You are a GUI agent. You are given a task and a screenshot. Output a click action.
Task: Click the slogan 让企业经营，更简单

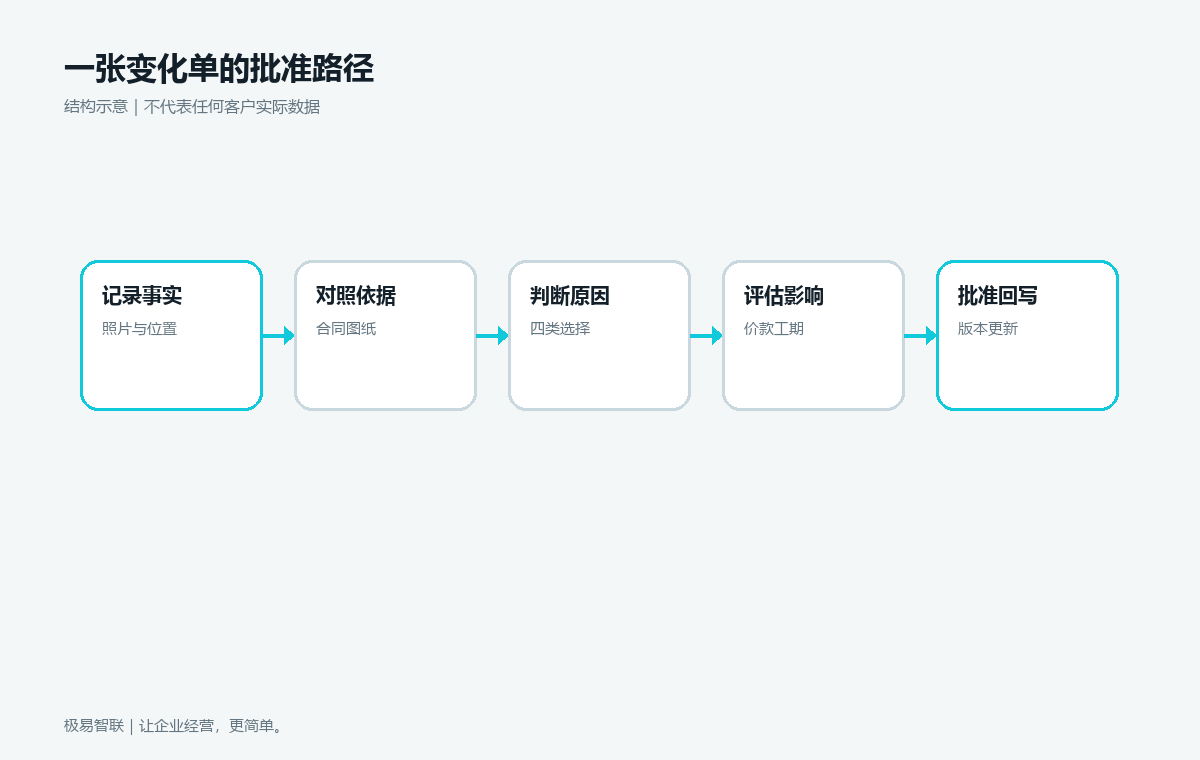[211, 726]
